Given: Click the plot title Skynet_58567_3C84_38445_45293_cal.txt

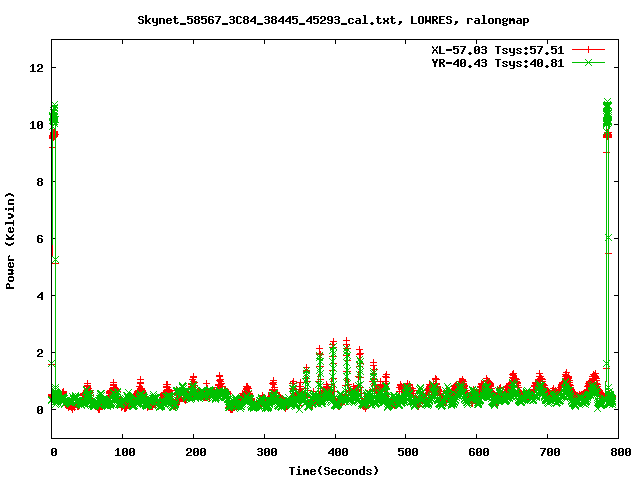Looking at the screenshot, I should pyautogui.click(x=266, y=20).
